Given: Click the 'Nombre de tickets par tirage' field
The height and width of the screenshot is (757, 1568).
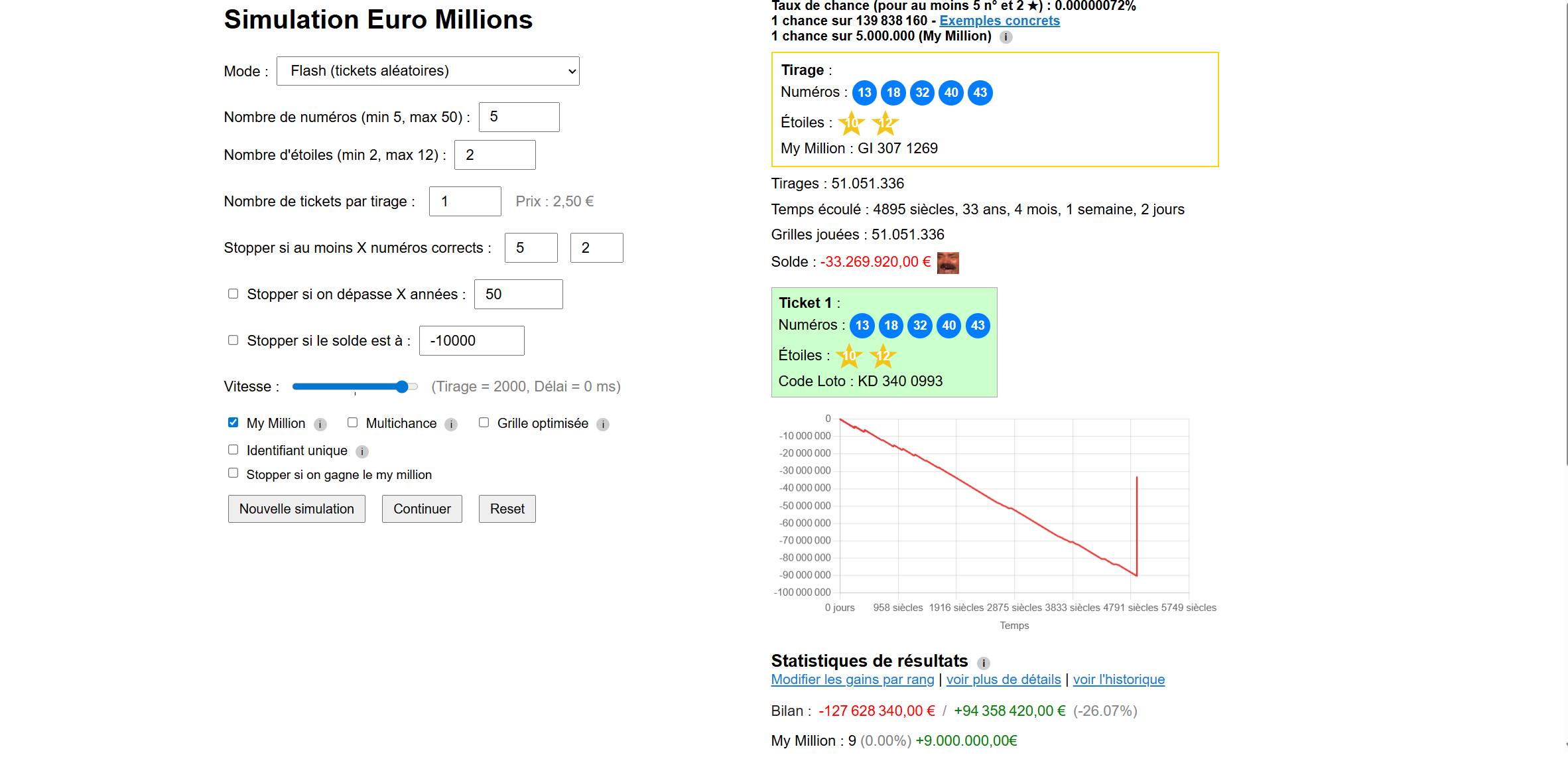Looking at the screenshot, I should click(x=465, y=201).
